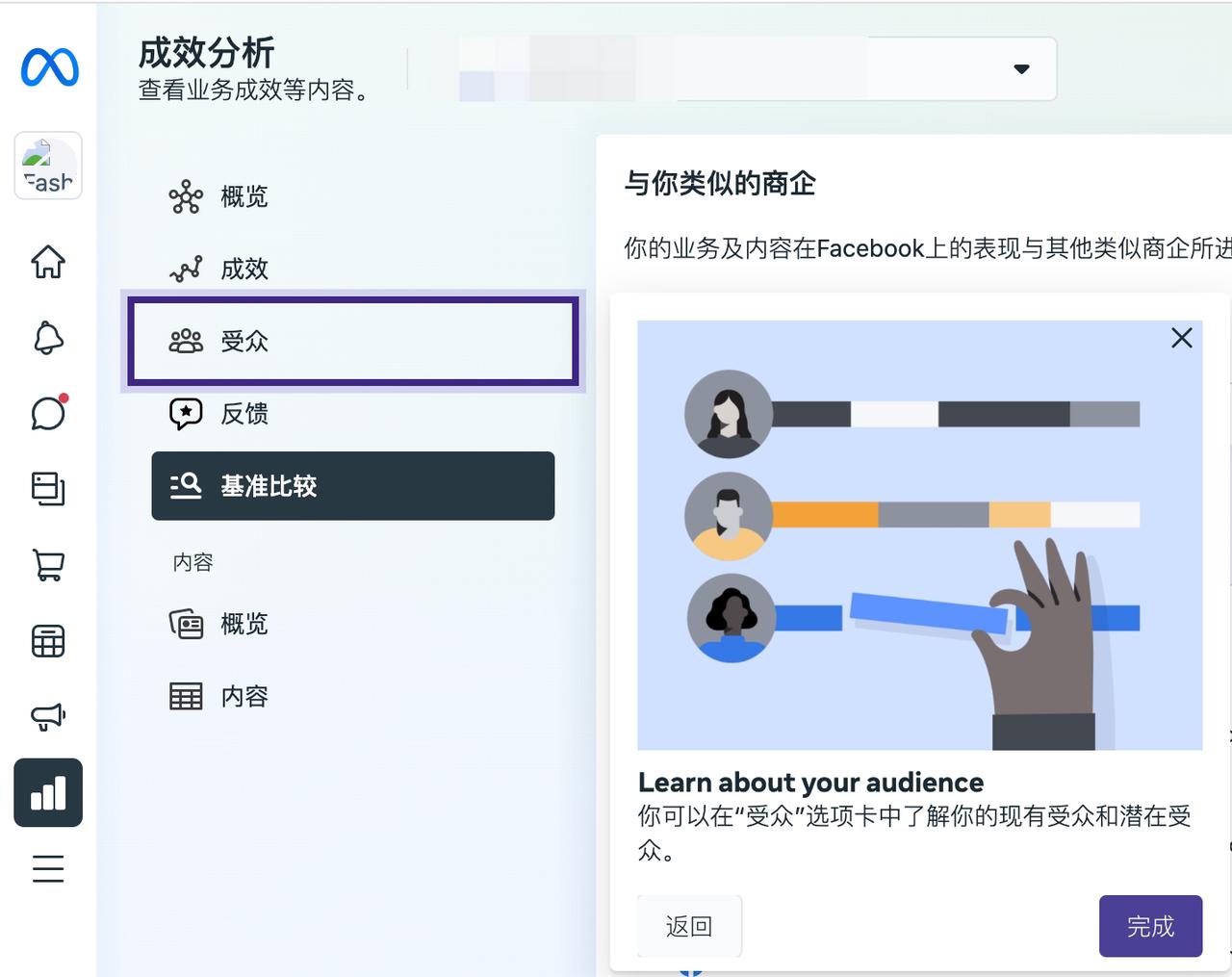
Task: Click the 成效分析 page title
Action: pos(206,53)
